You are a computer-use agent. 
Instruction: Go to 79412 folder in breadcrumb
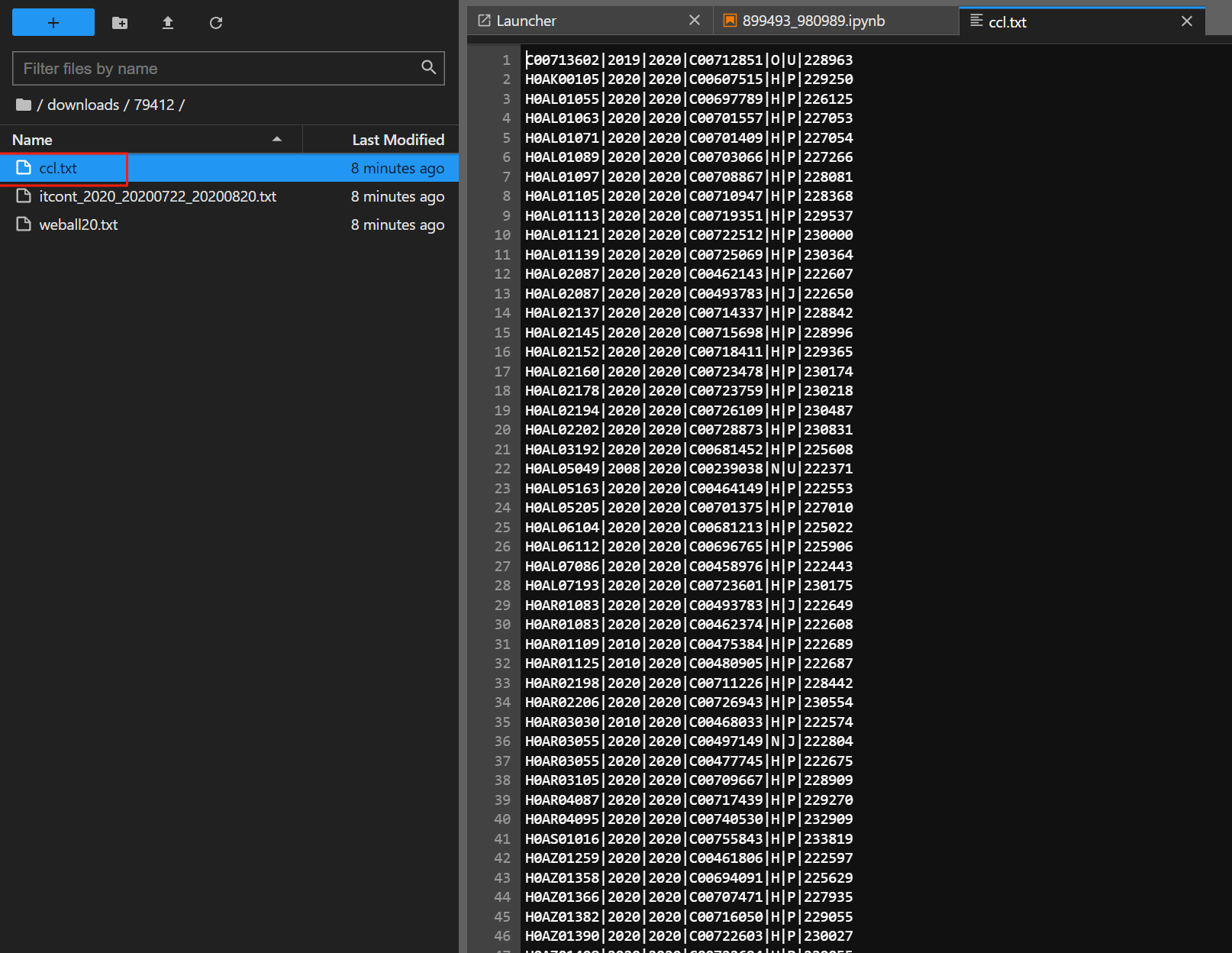pyautogui.click(x=154, y=105)
